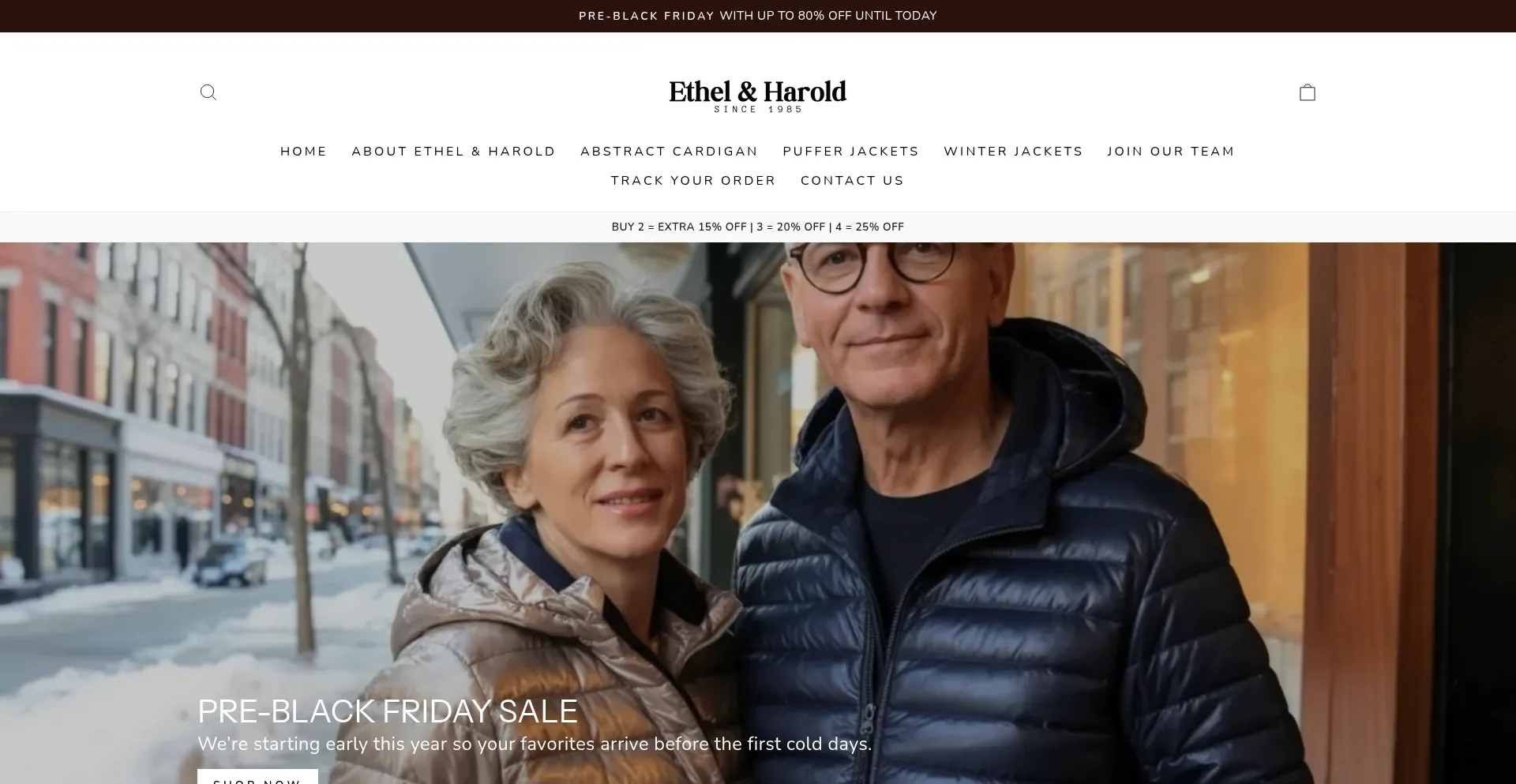This screenshot has width=1516, height=784.
Task: Open the shopping bag cart icon
Action: [x=1308, y=92]
